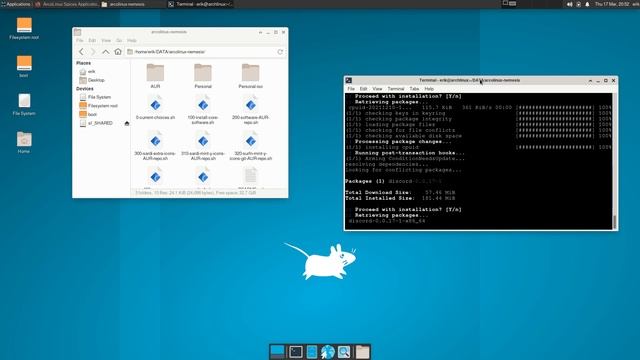The image size is (640, 360).
Task: Select the 200-software-AUR-repo.sh script
Action: click(x=250, y=109)
